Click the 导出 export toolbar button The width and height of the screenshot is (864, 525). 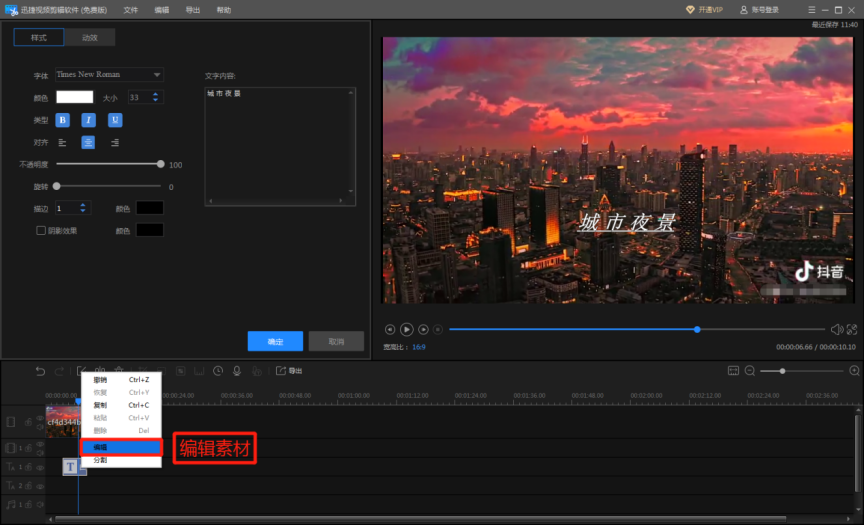tap(289, 371)
